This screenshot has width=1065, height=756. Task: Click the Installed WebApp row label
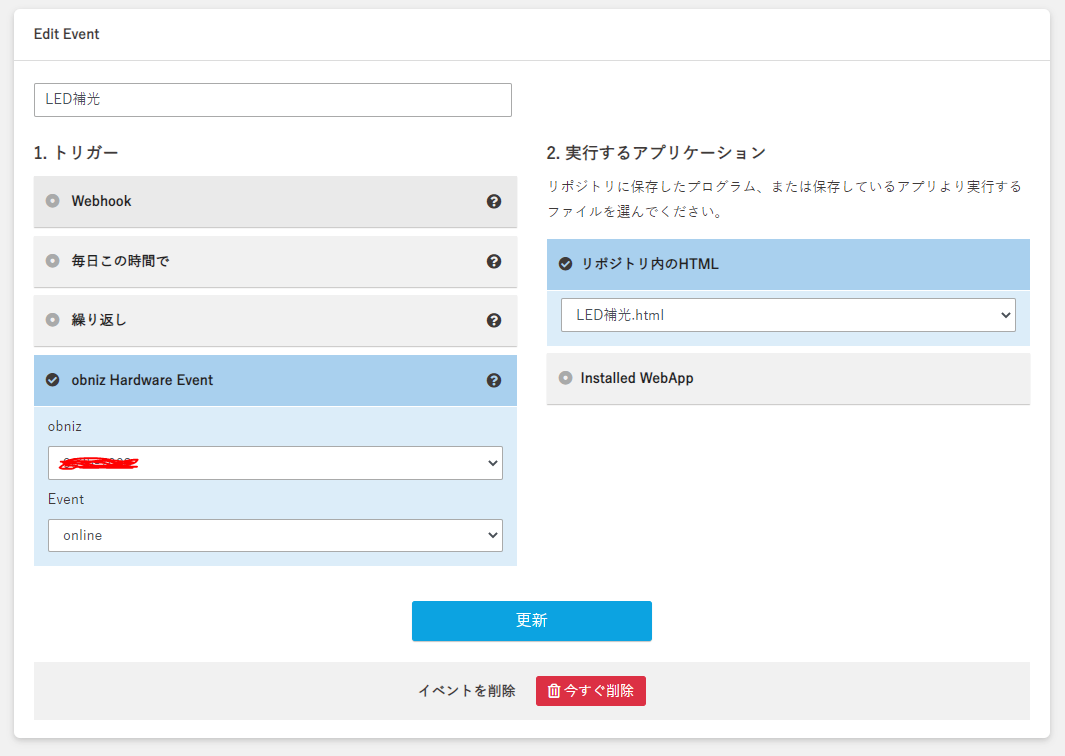pyautogui.click(x=637, y=378)
